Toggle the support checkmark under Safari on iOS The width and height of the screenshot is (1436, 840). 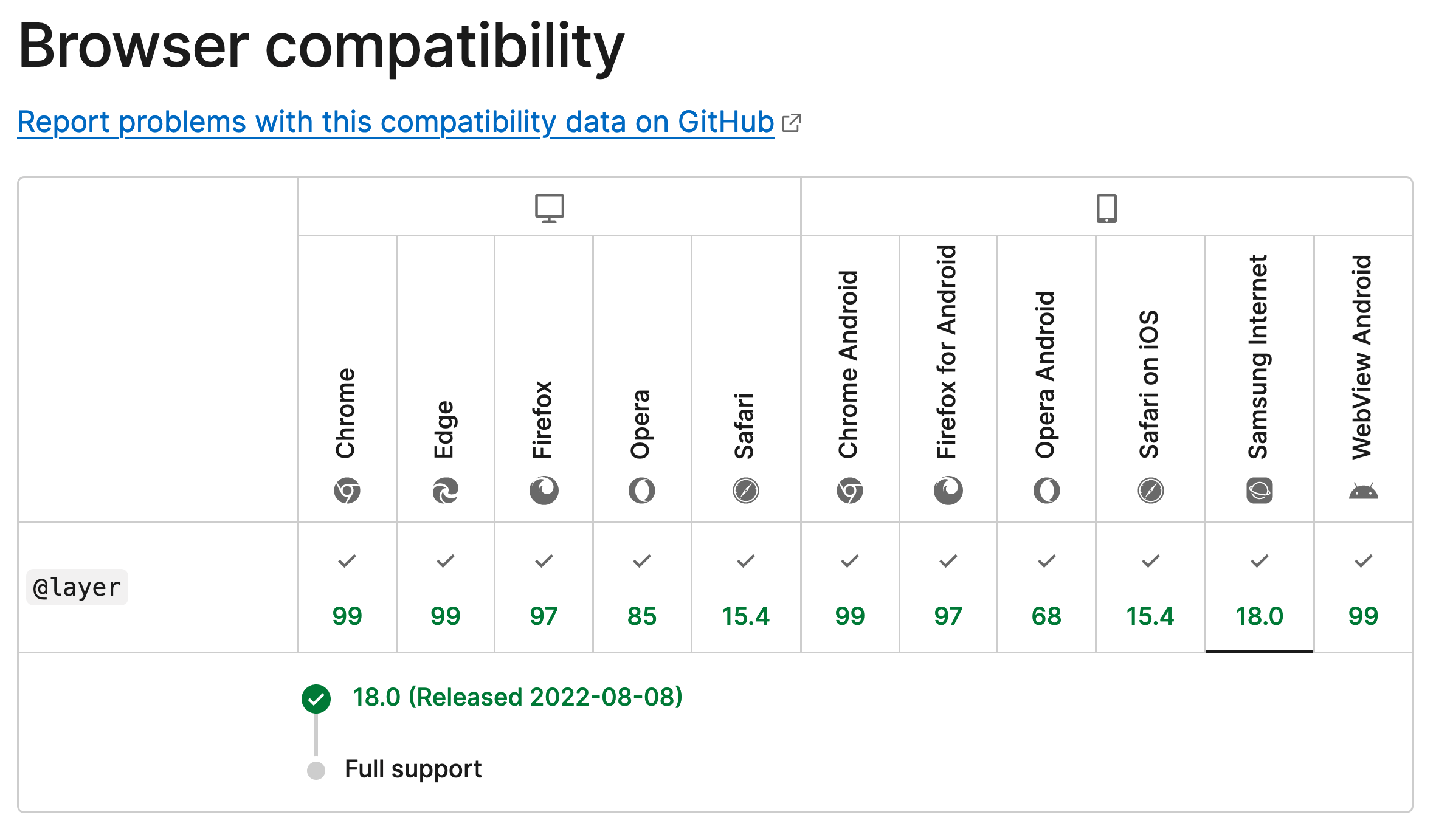(1150, 560)
